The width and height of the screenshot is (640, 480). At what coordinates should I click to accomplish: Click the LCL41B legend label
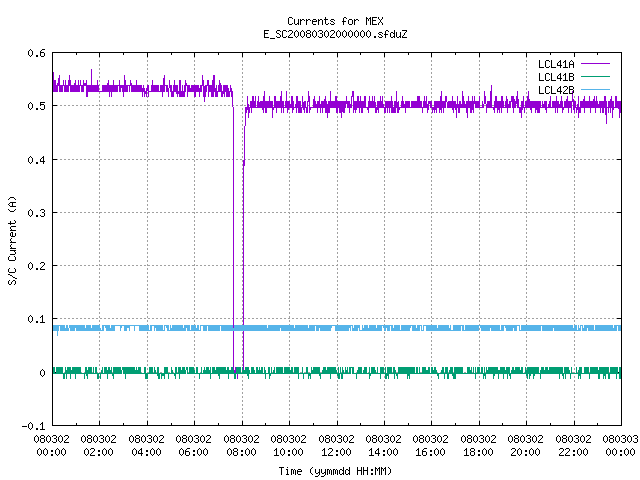point(556,77)
